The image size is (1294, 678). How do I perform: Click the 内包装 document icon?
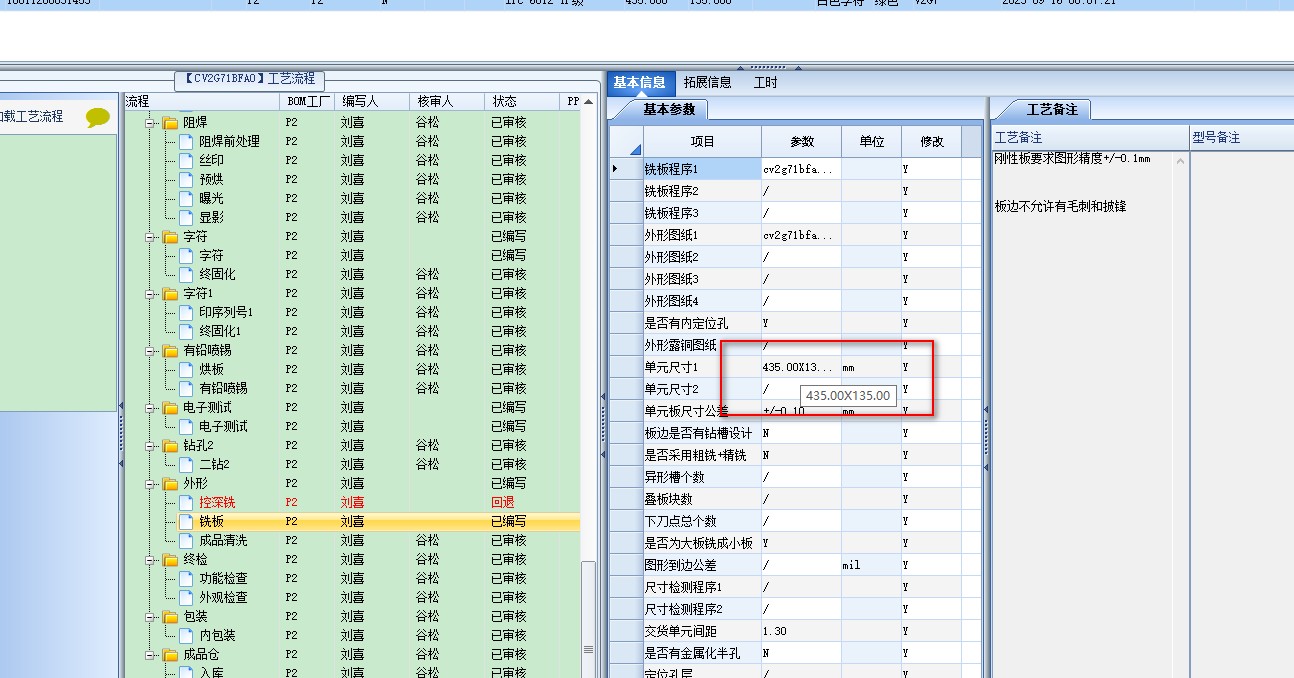186,636
